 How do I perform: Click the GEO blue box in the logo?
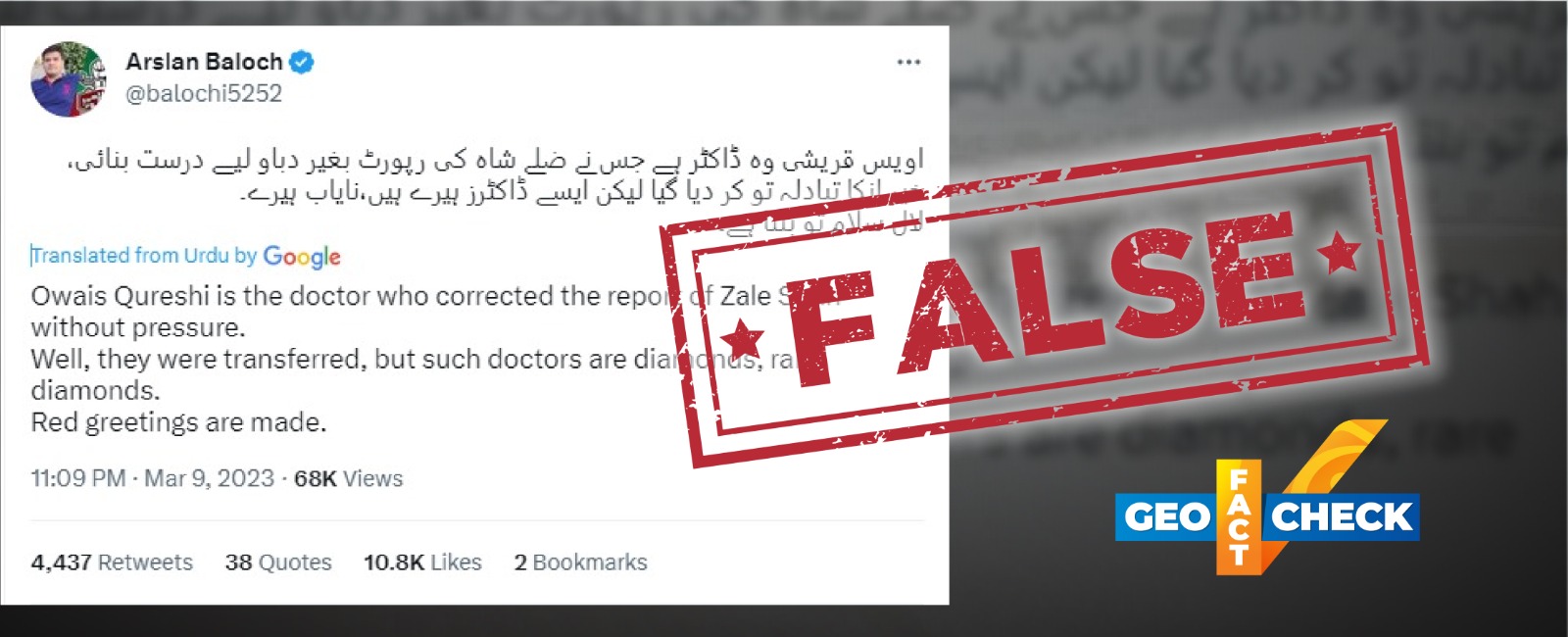(1166, 516)
